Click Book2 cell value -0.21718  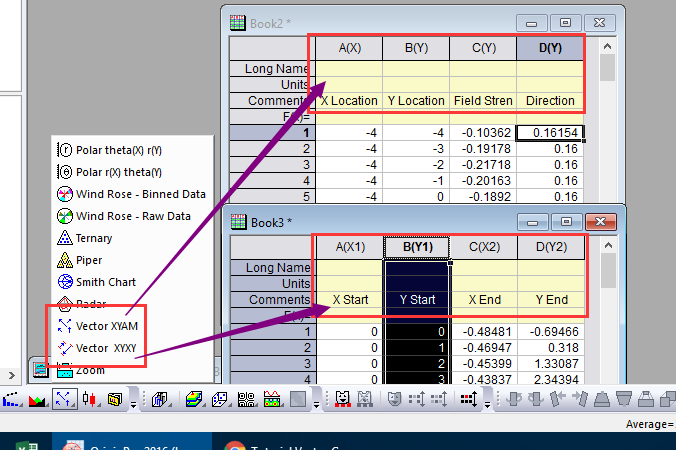pyautogui.click(x=484, y=165)
